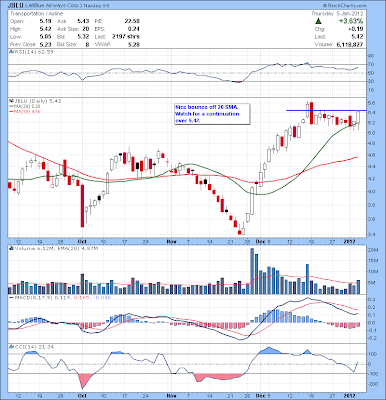
Task: Click the Ask Size value 20
Action: click(x=86, y=29)
